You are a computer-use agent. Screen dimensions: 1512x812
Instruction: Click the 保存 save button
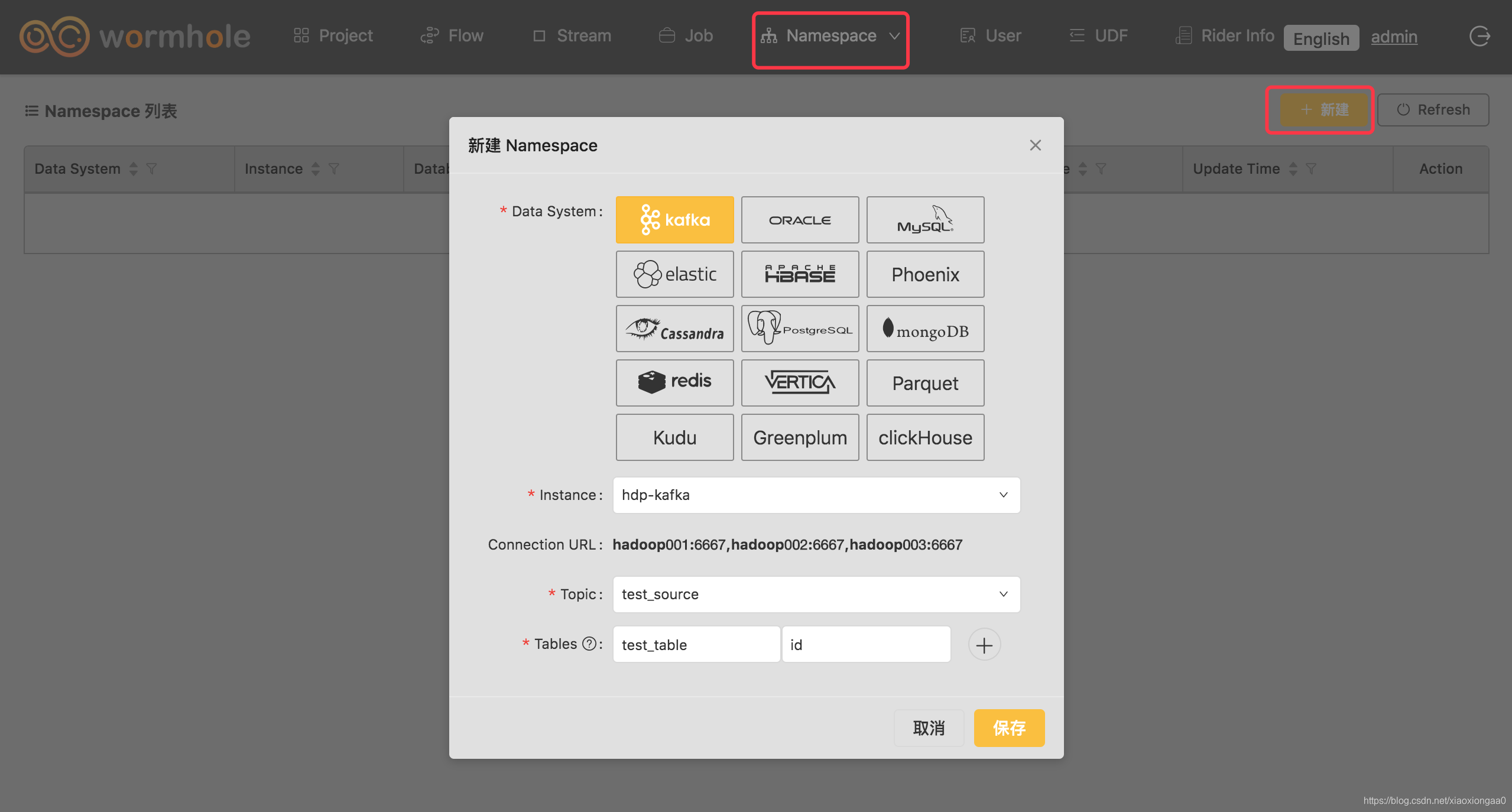click(x=1009, y=728)
